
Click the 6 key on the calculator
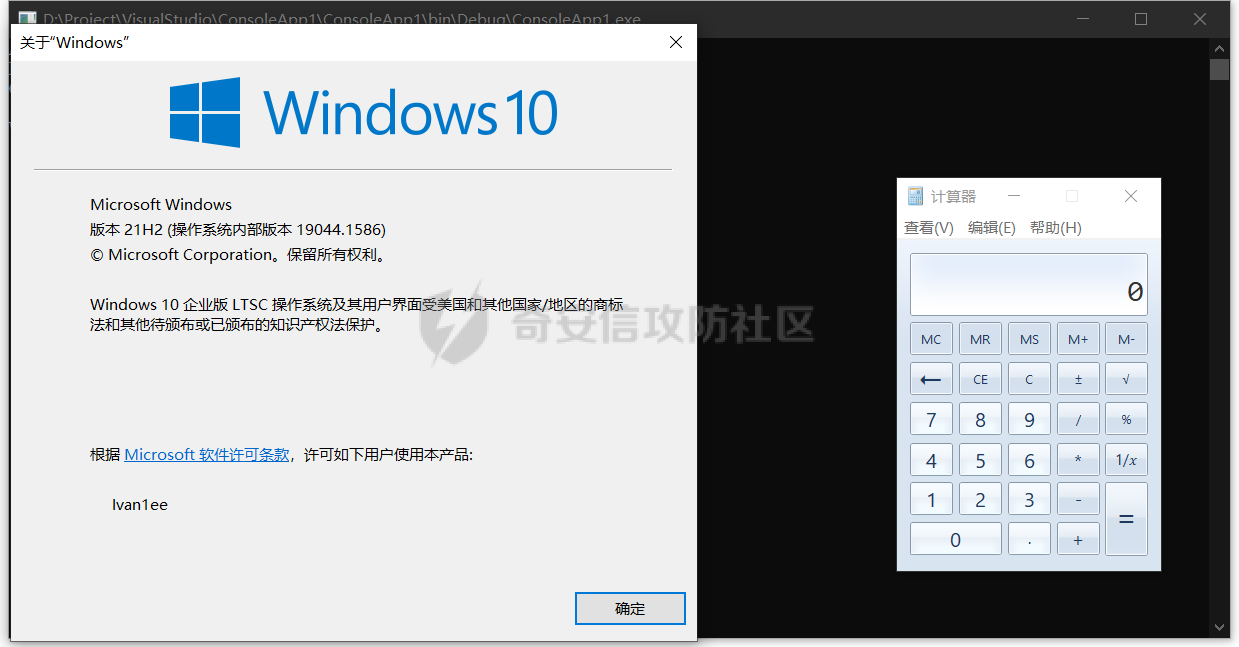click(x=1029, y=460)
